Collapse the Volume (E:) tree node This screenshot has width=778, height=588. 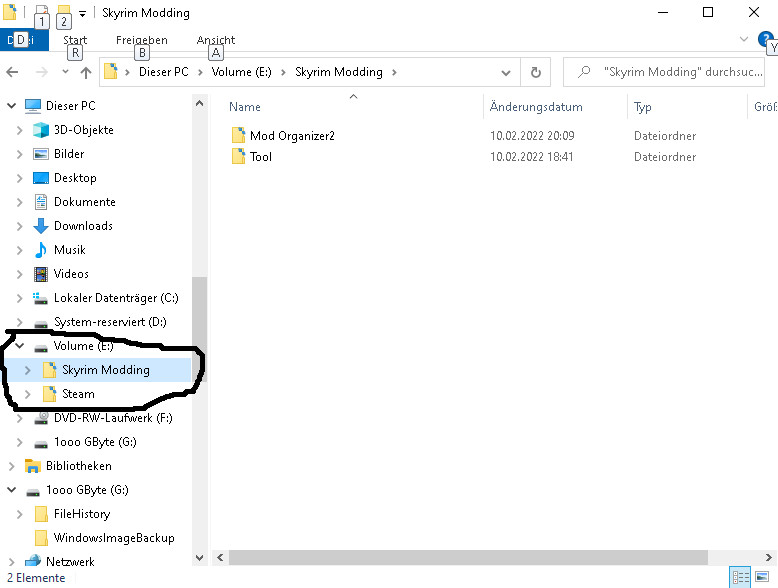pos(19,346)
